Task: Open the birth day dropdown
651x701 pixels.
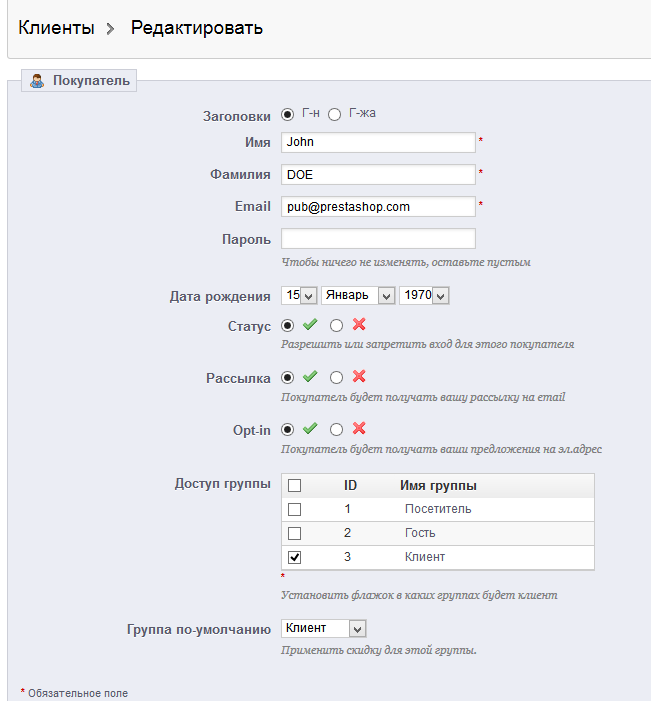Action: [300, 295]
